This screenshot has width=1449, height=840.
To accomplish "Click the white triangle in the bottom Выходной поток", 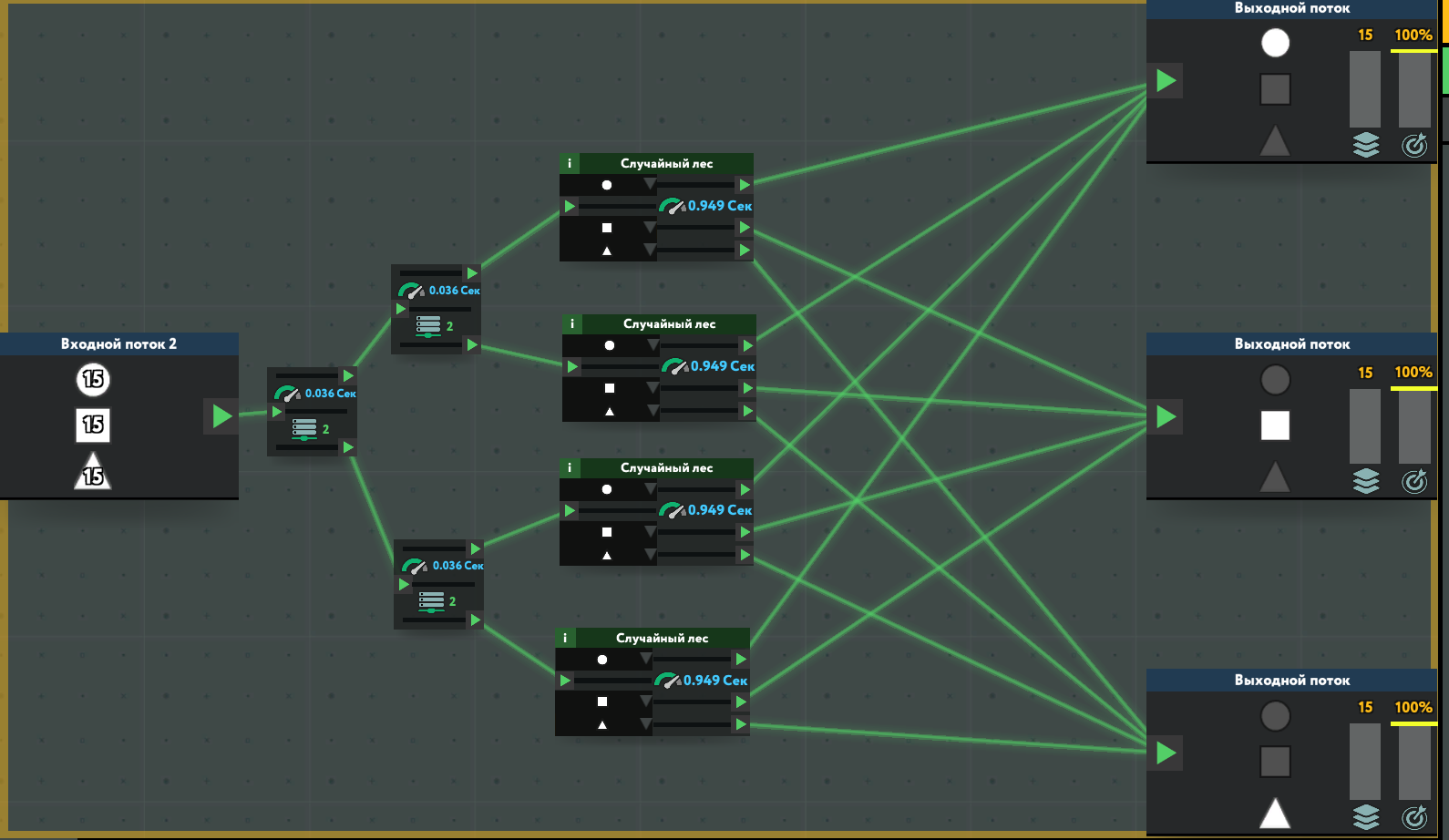I will click(x=1275, y=813).
